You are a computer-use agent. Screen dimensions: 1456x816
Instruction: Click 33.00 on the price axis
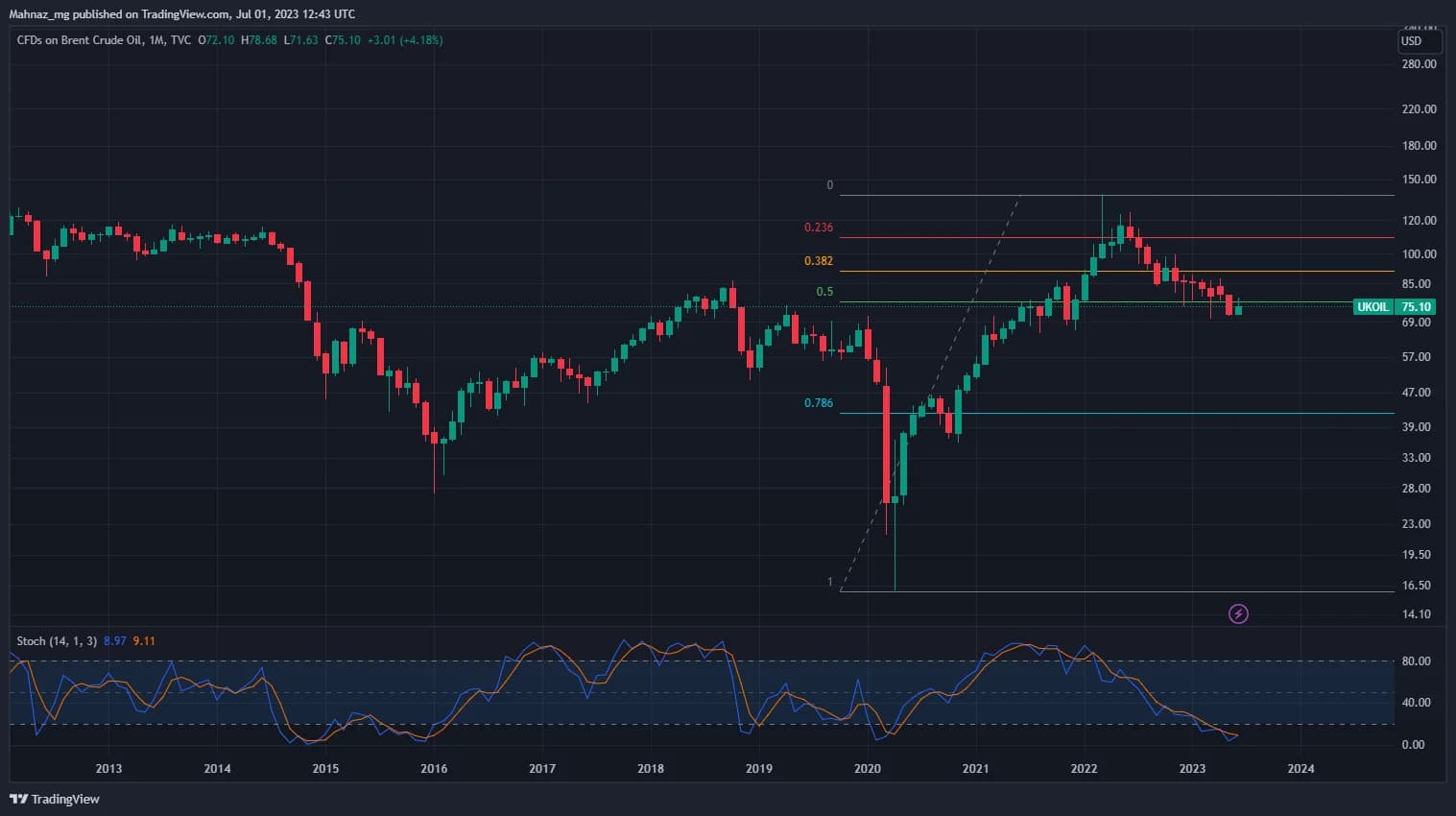coord(1416,458)
